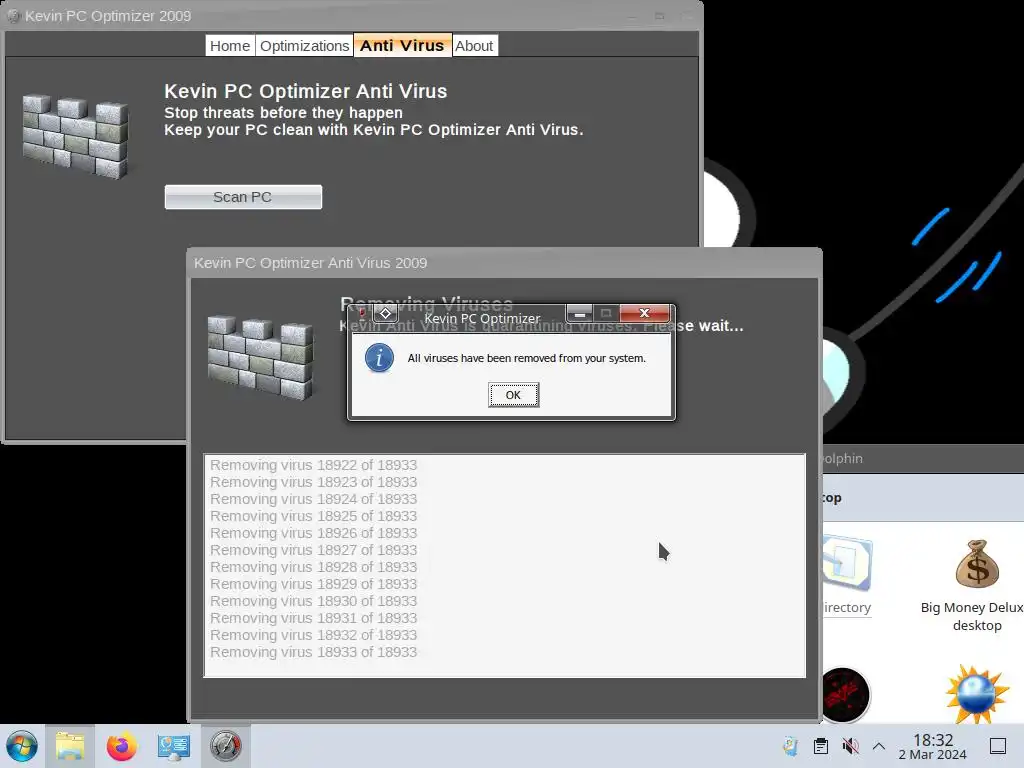Open the system settings taskbar icon
Image resolution: width=1024 pixels, height=768 pixels.
tap(173, 746)
